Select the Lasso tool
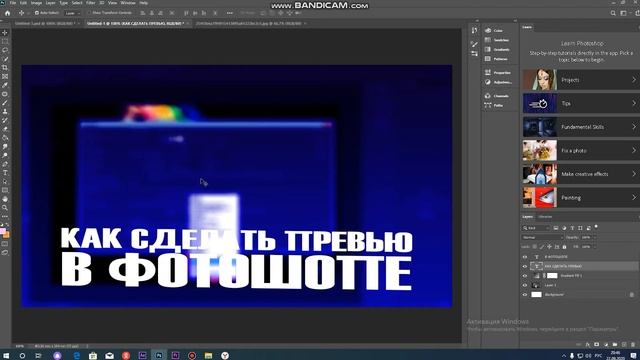Viewport: 640px width, 360px height. click(x=5, y=50)
